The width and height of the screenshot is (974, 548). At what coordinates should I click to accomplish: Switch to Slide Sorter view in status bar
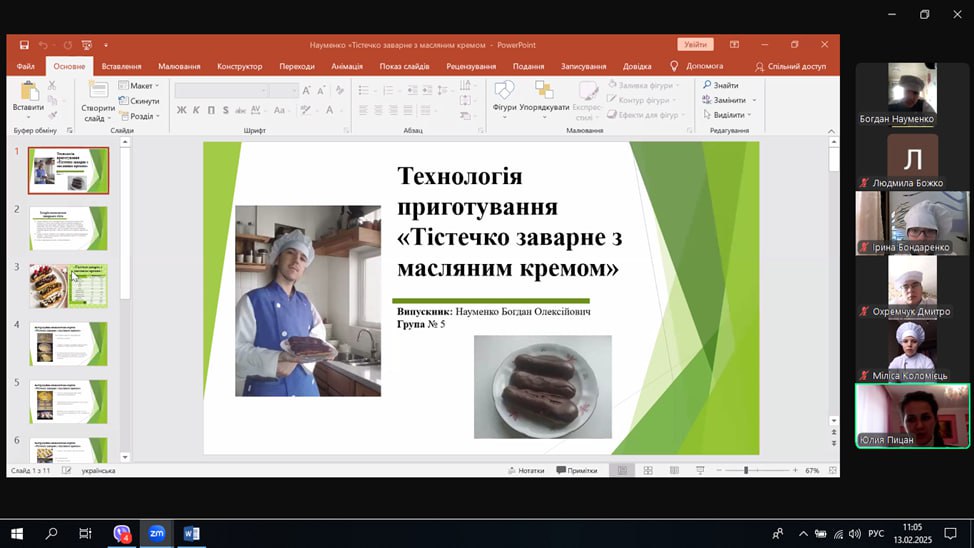click(x=648, y=470)
